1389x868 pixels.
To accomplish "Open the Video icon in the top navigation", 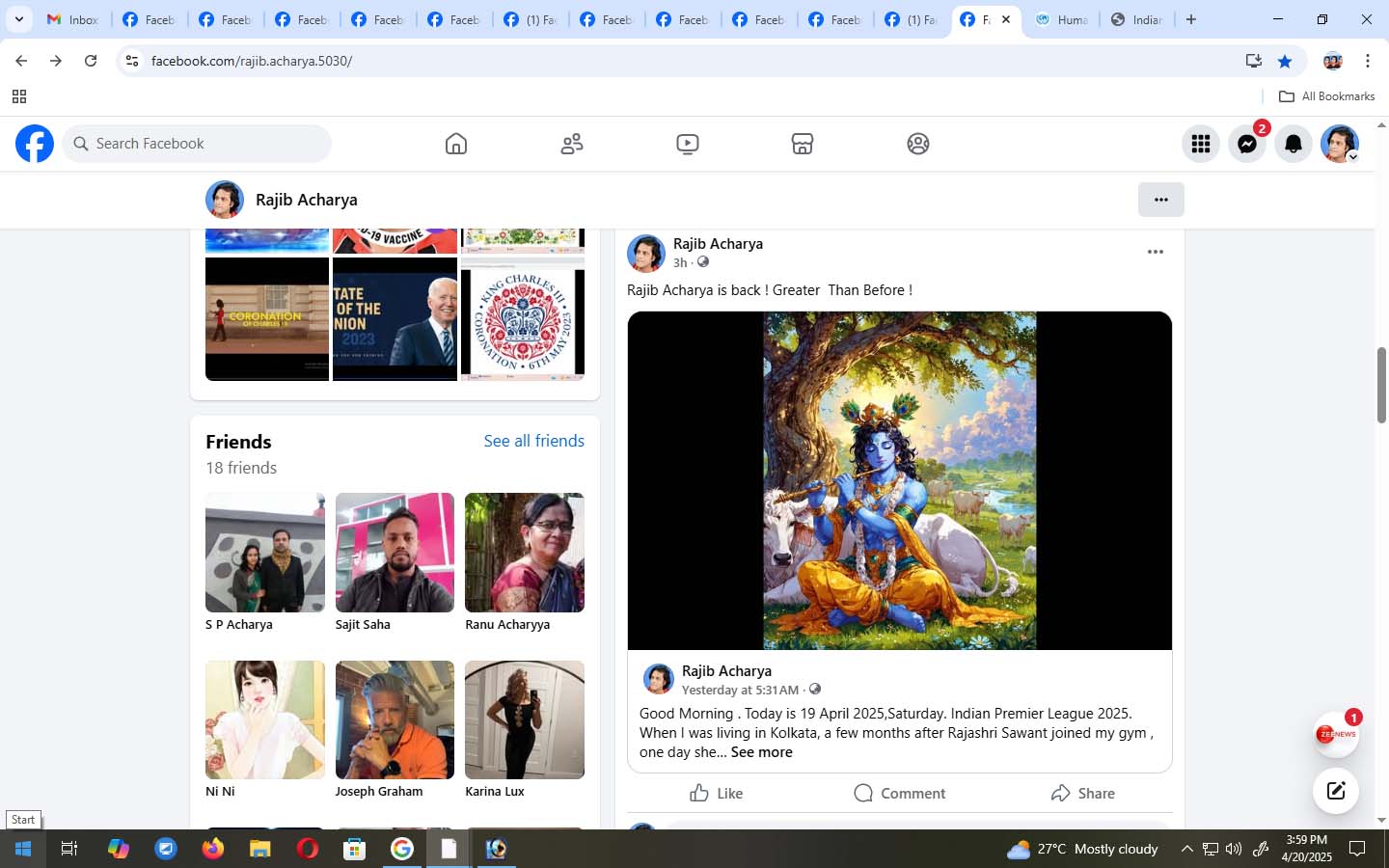I will [688, 144].
